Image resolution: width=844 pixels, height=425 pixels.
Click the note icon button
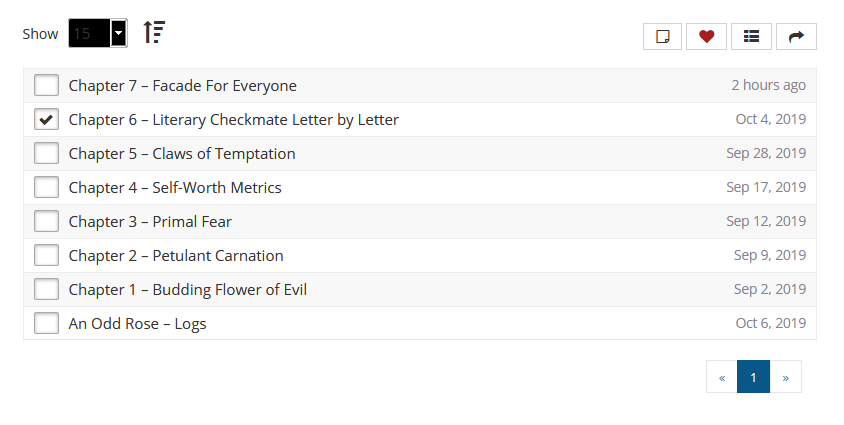point(662,37)
